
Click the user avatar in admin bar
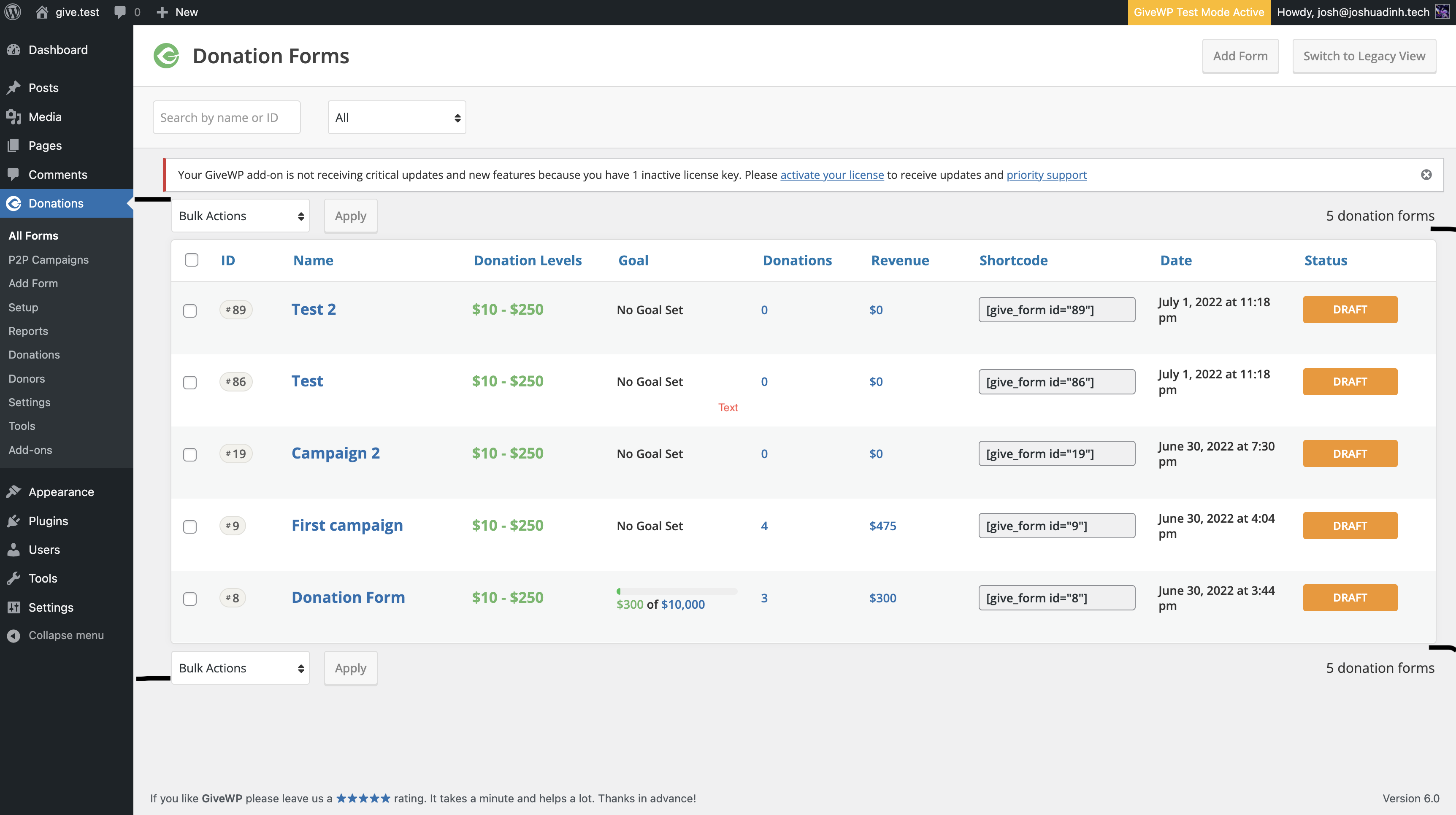[x=1442, y=12]
